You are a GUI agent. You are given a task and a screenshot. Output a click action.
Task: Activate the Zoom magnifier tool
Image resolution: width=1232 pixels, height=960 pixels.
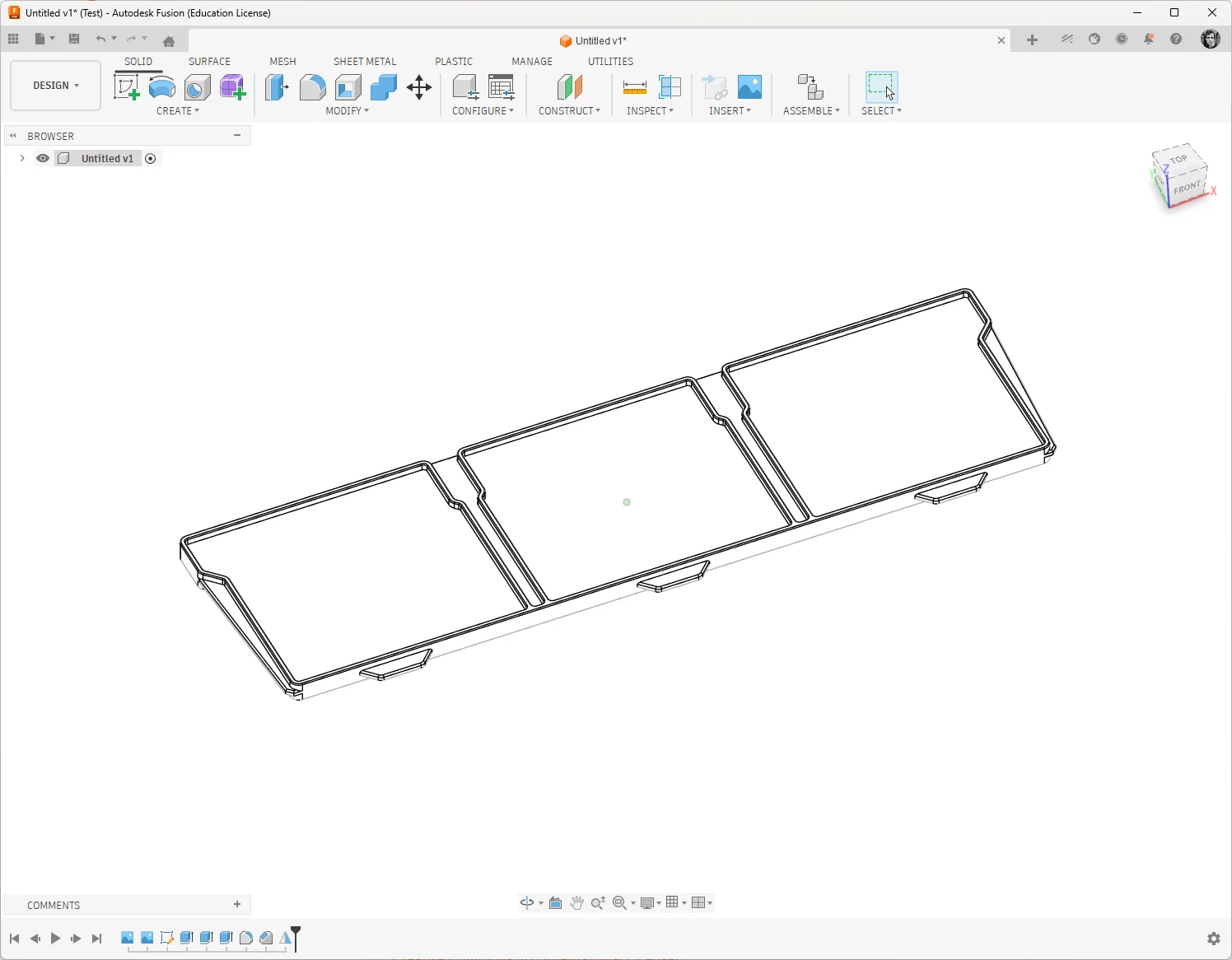click(599, 902)
